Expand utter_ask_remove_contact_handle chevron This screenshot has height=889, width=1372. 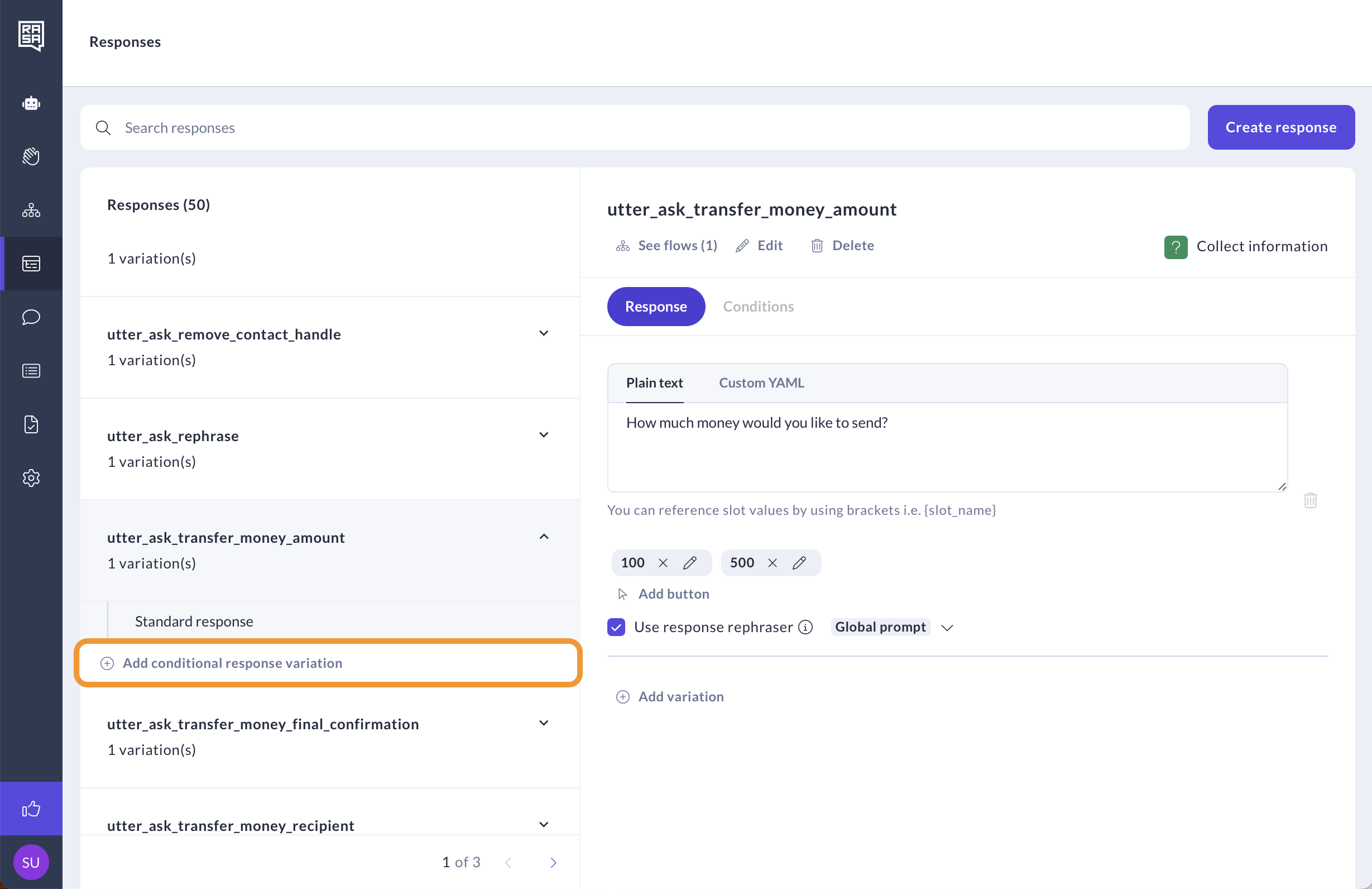[543, 333]
